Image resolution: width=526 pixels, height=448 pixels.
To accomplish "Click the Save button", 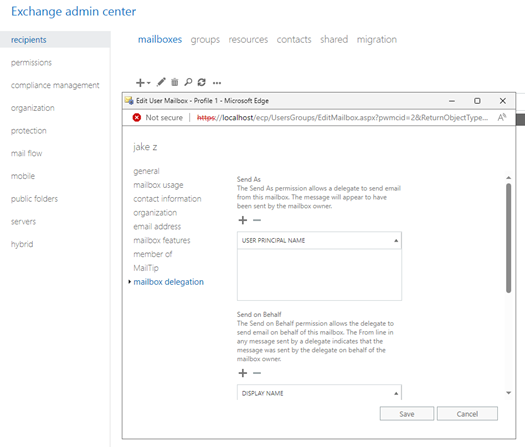I will (407, 414).
